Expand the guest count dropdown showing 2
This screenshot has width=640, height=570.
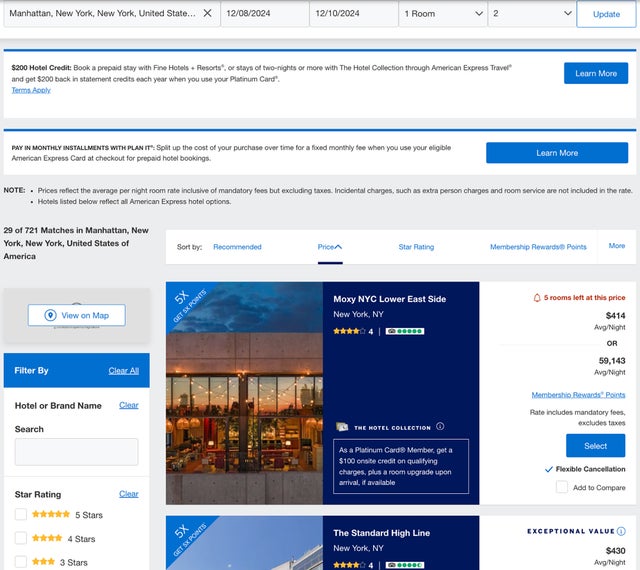point(532,14)
